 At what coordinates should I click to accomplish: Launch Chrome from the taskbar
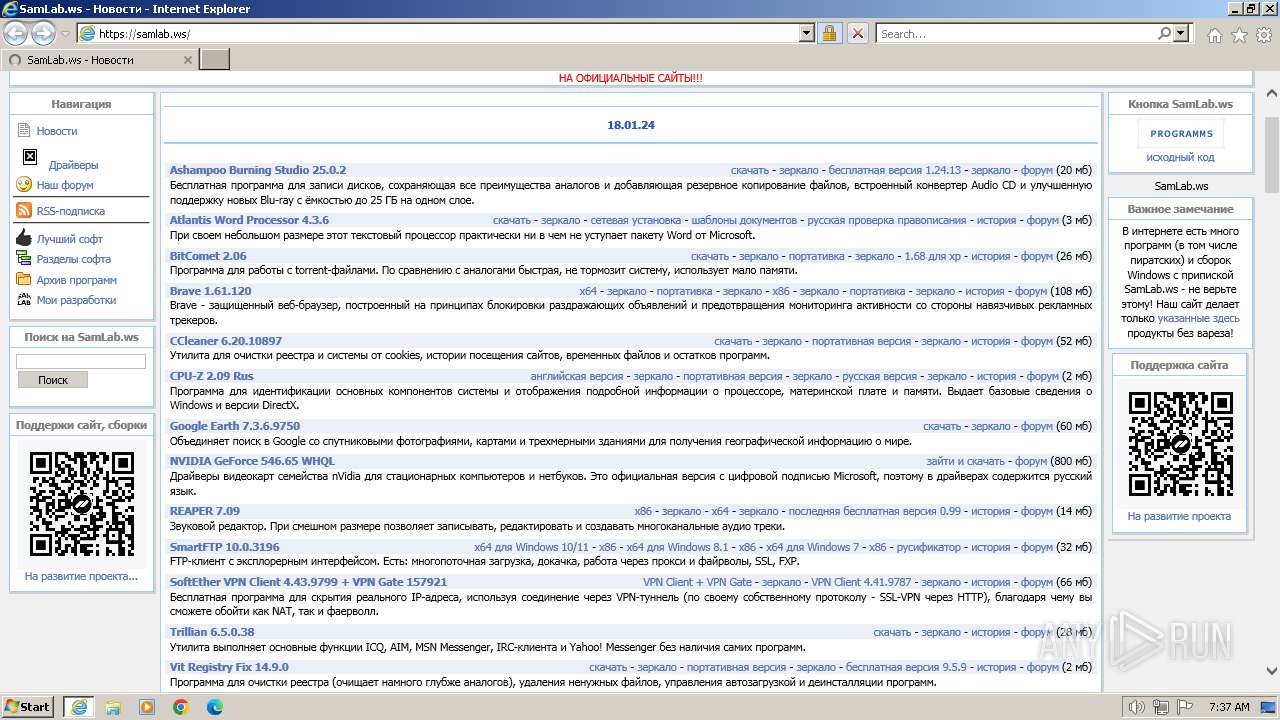coord(181,707)
